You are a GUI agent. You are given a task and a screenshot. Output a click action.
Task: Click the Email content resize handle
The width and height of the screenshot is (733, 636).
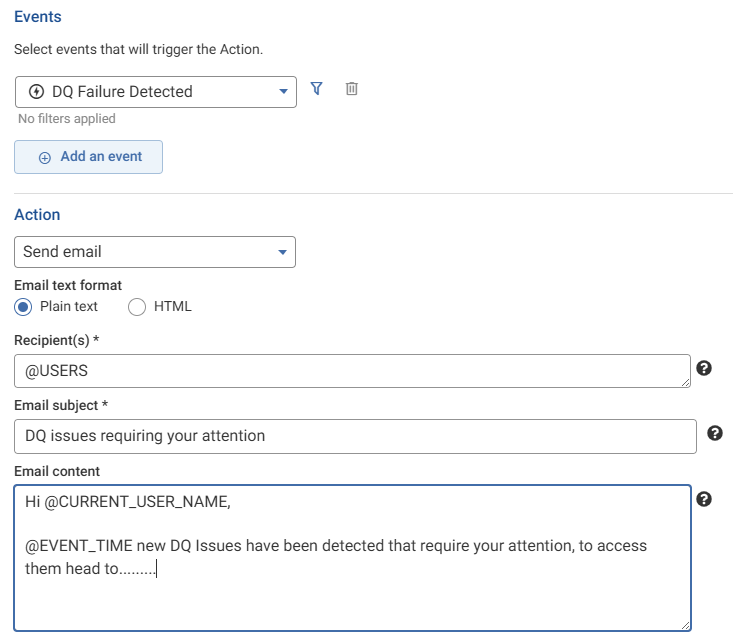685,625
